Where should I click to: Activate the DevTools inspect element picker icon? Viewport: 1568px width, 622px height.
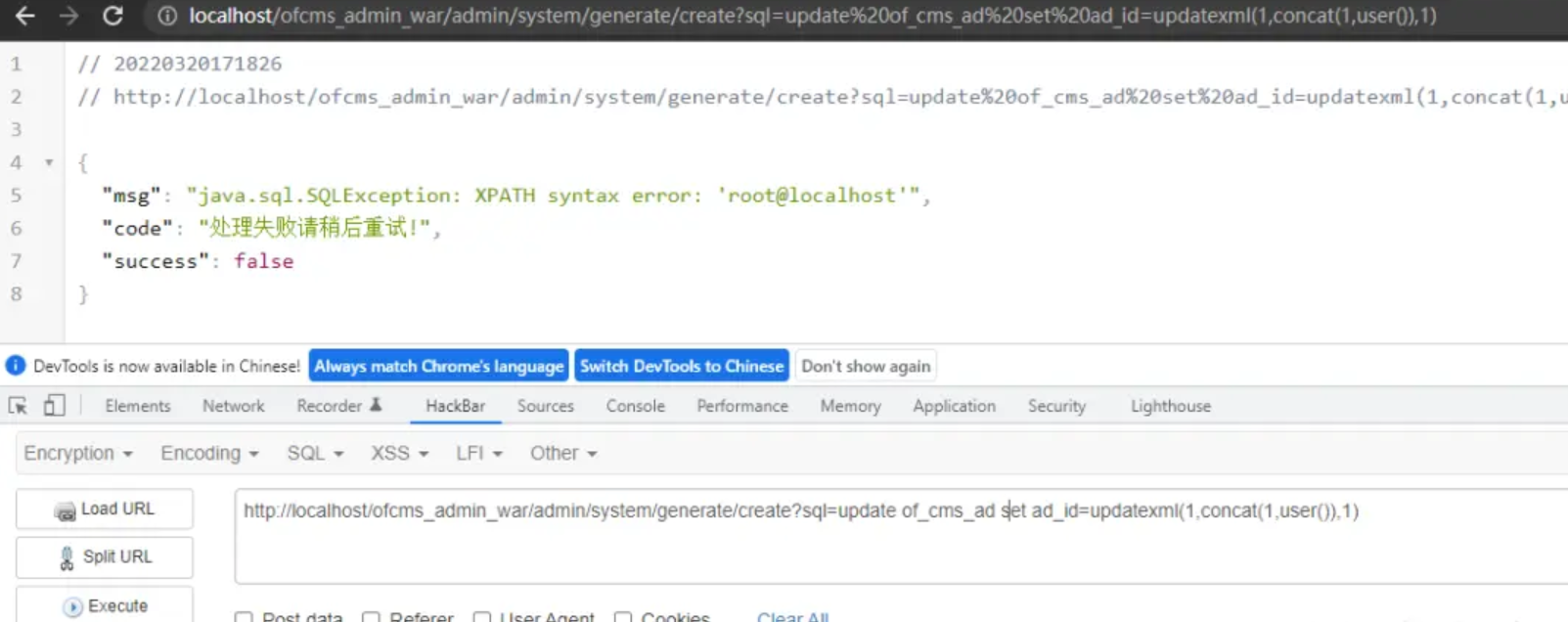[x=18, y=405]
